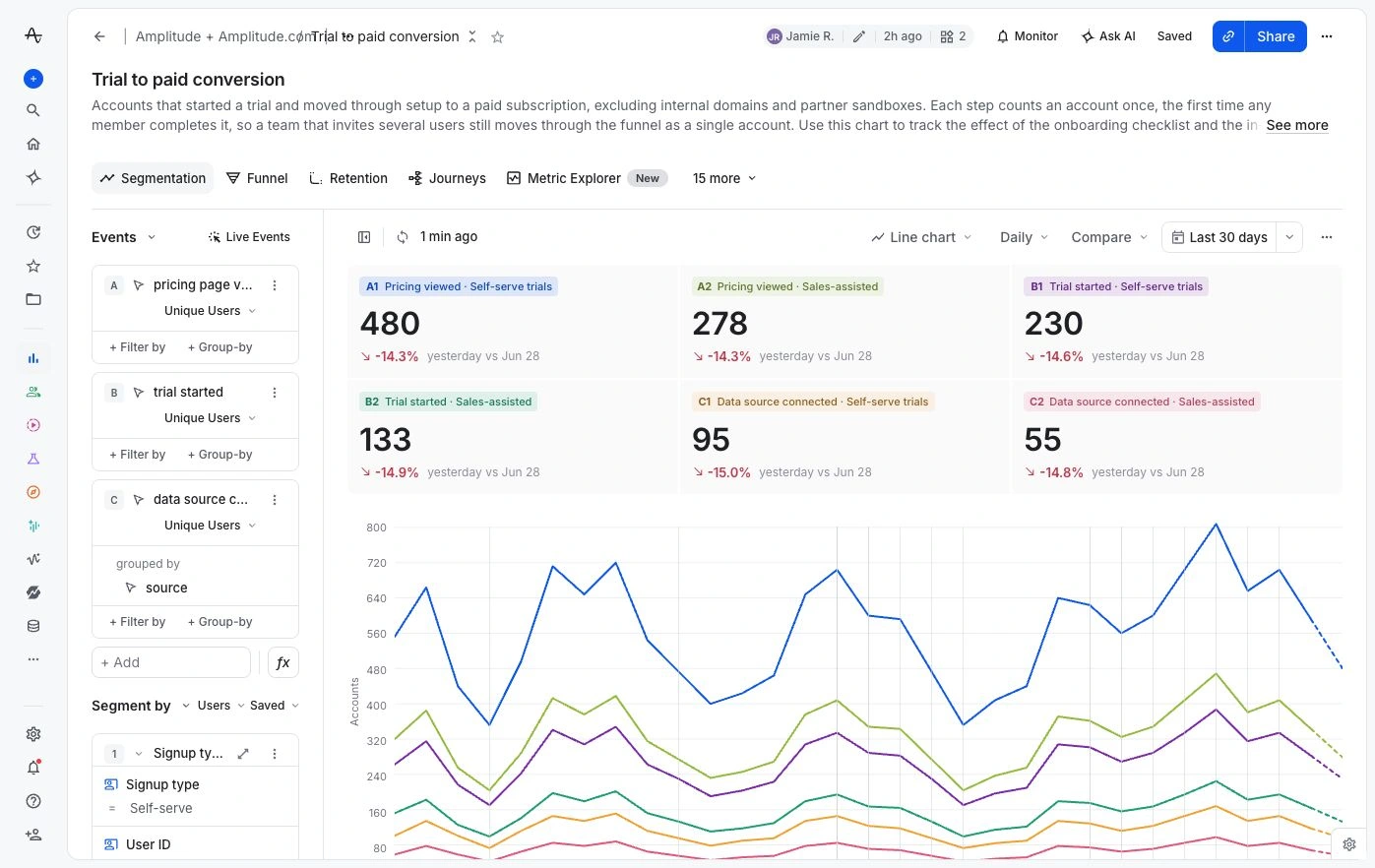Open the Last 30 days date picker
Viewport: 1375px width, 868px height.
pyautogui.click(x=1219, y=237)
